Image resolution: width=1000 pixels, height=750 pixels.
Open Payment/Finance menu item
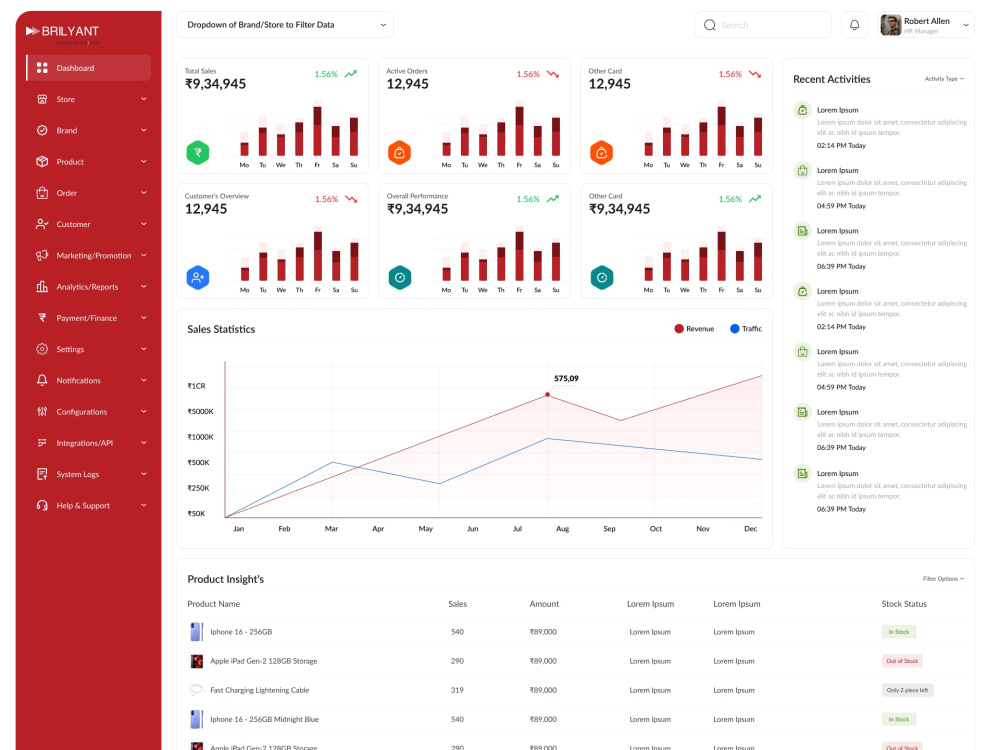tap(89, 318)
